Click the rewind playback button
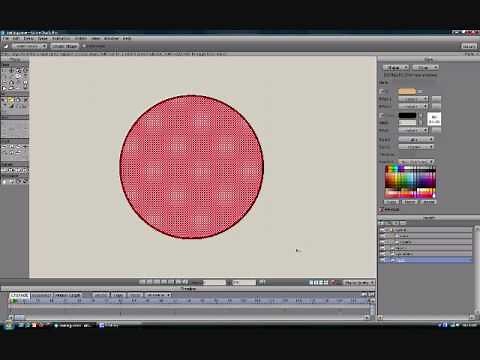Screen dimensions: 480x360 142,282
